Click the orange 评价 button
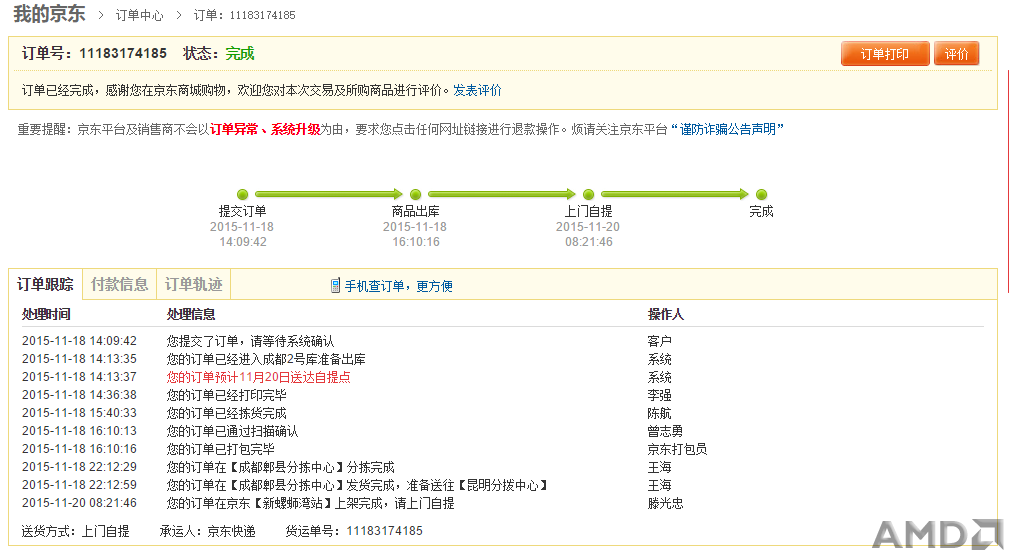 point(956,54)
